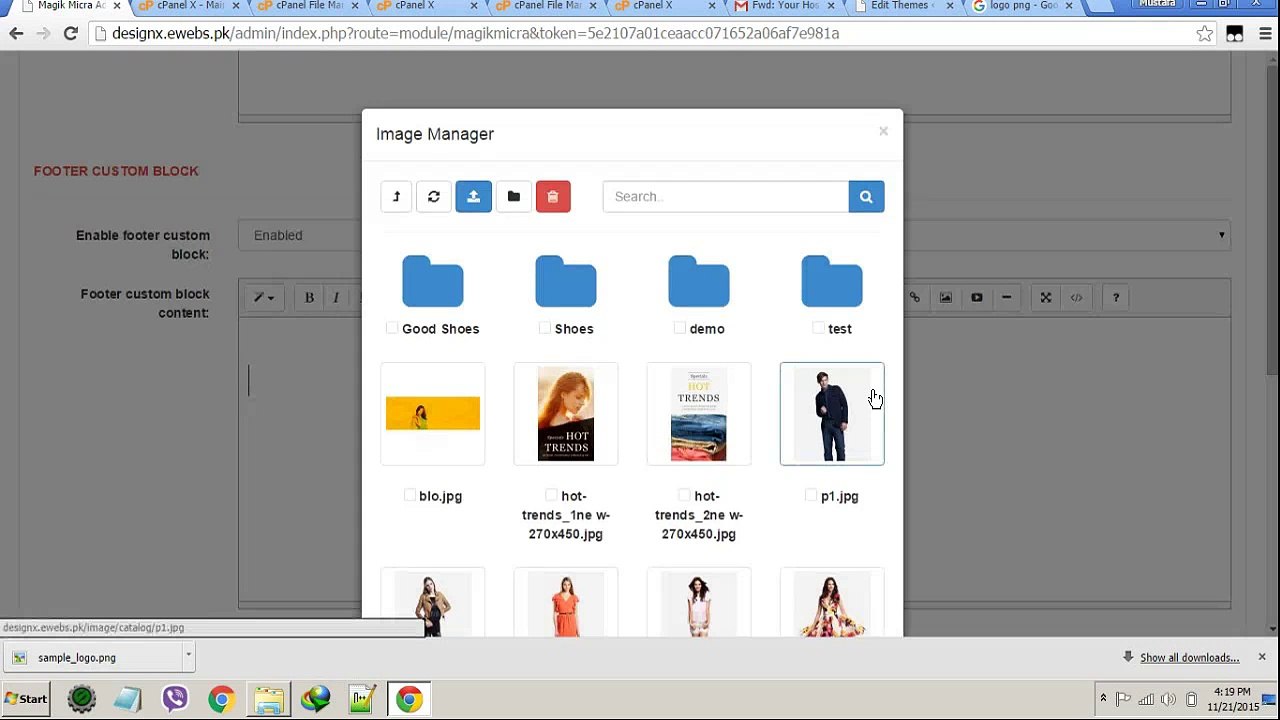Click the red delete trash icon

[x=553, y=197]
